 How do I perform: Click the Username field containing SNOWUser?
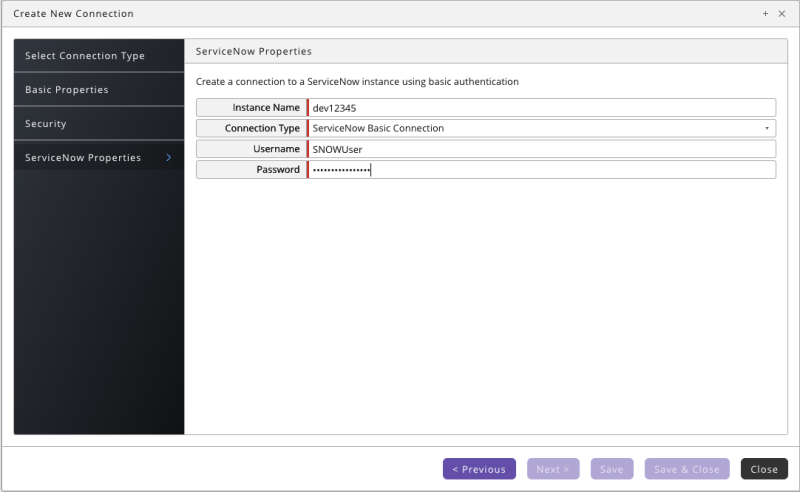pos(542,149)
